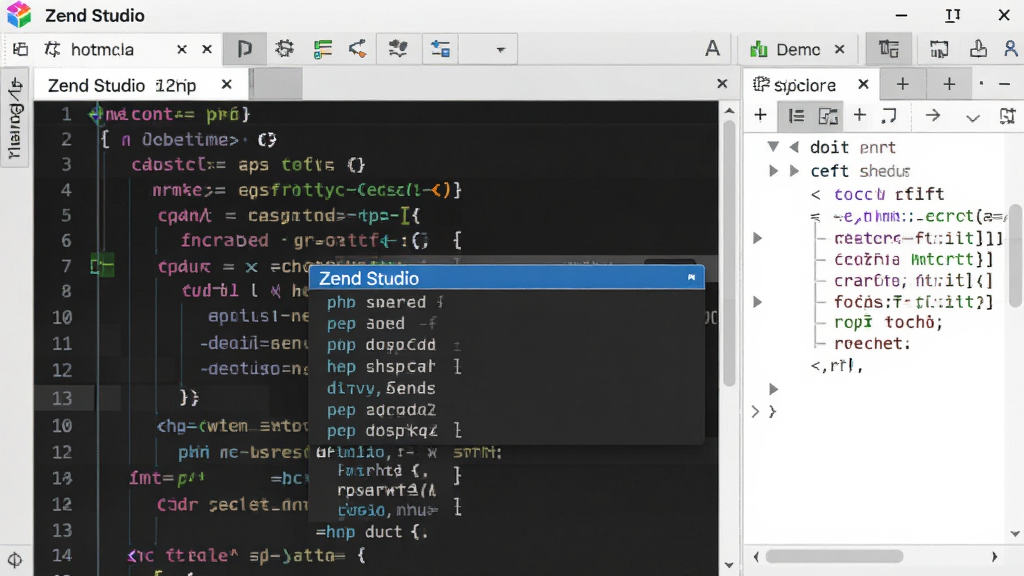1024x576 pixels.
Task: Select the crarbte tree row
Action: point(913,281)
